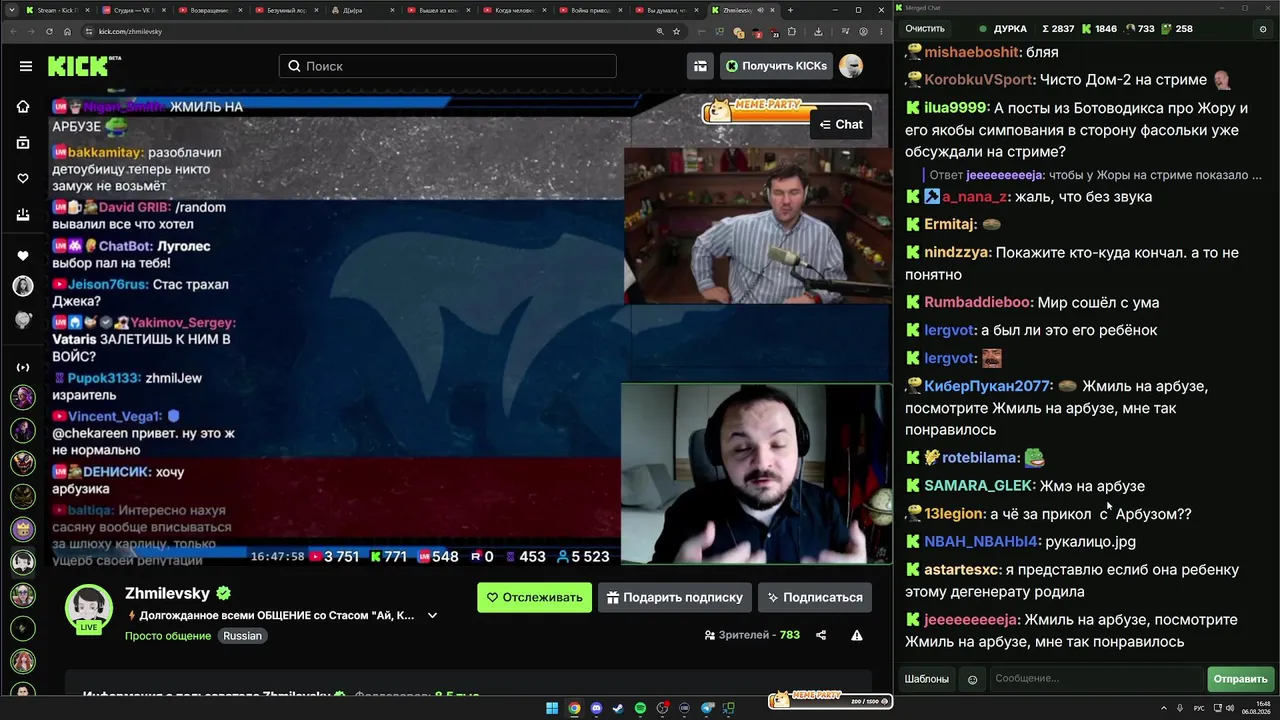Open astartesxc's username in chat
This screenshot has width=1280, height=720.
(x=961, y=570)
